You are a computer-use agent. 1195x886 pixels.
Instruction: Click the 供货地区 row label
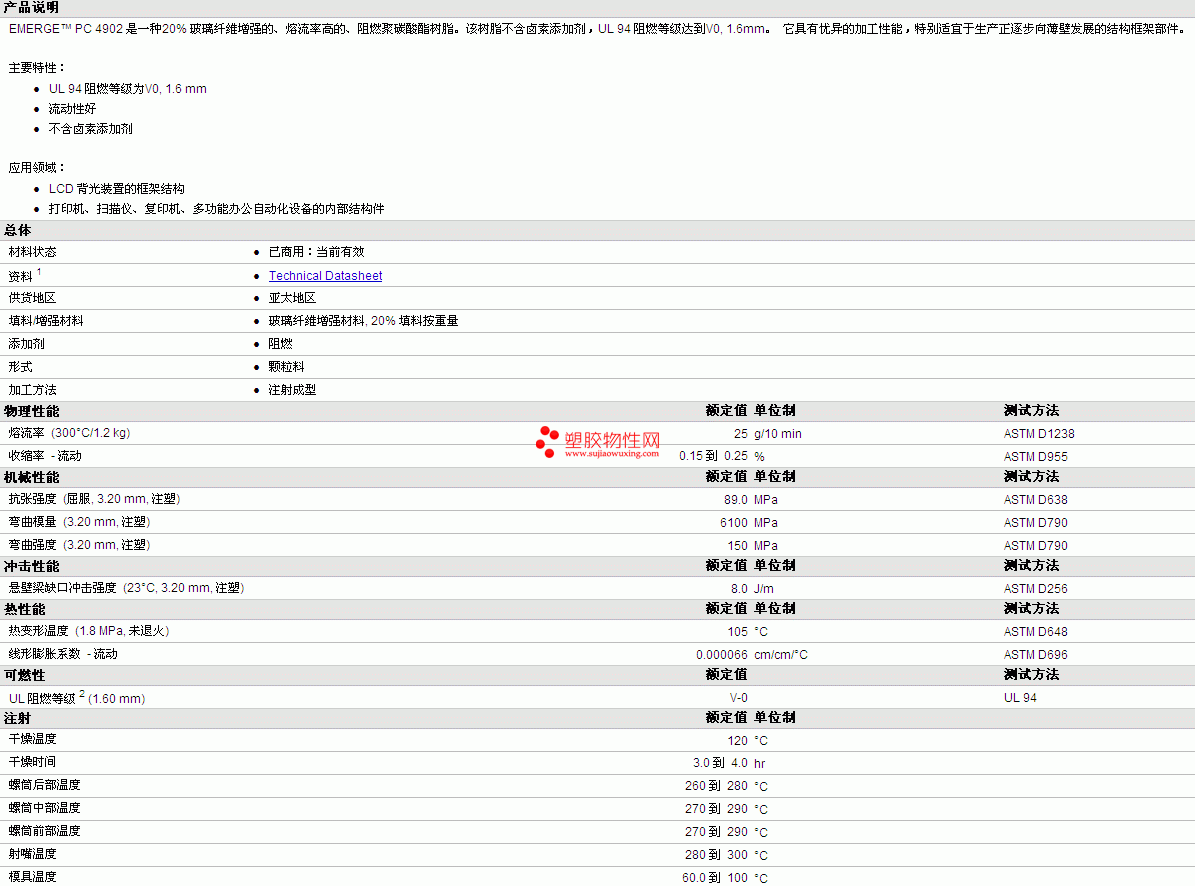pos(32,298)
